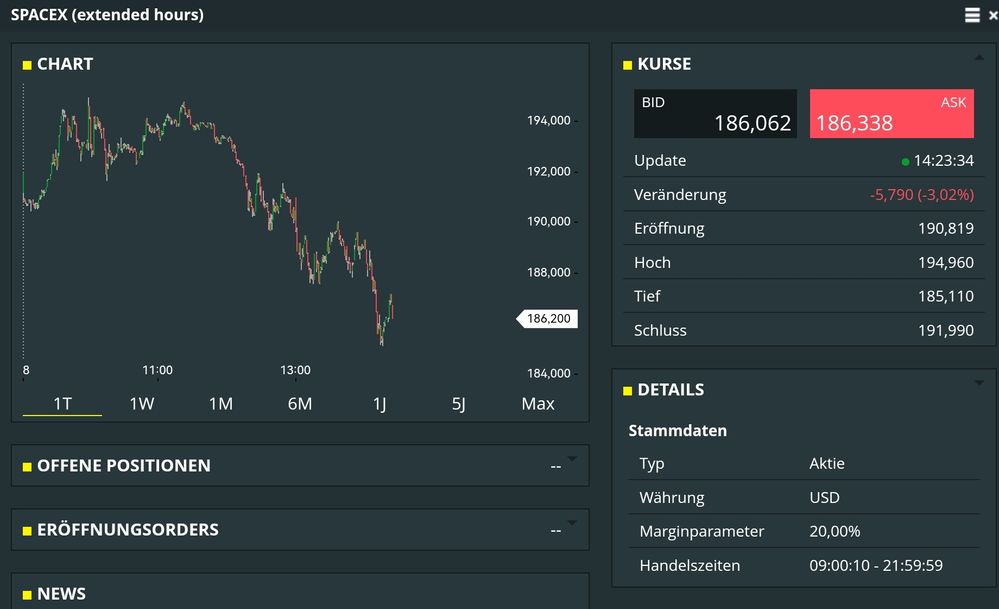Show the 1J chart range
The height and width of the screenshot is (609, 999).
tap(379, 404)
